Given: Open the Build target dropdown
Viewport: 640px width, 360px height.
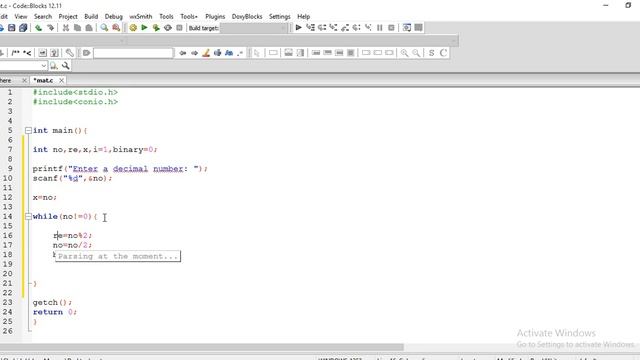Looking at the screenshot, I should coord(254,28).
